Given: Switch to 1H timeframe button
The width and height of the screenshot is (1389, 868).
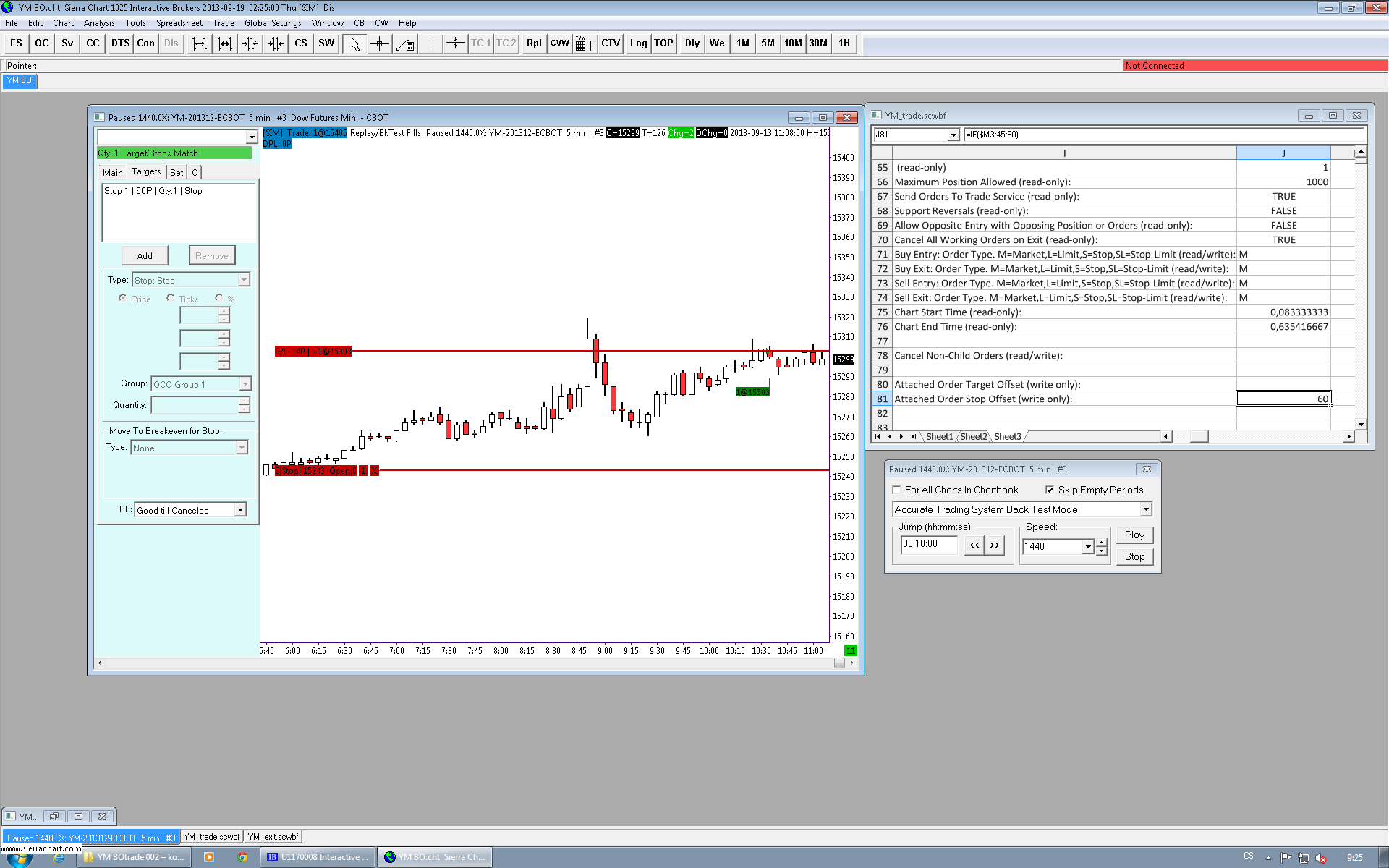Looking at the screenshot, I should coord(844,43).
